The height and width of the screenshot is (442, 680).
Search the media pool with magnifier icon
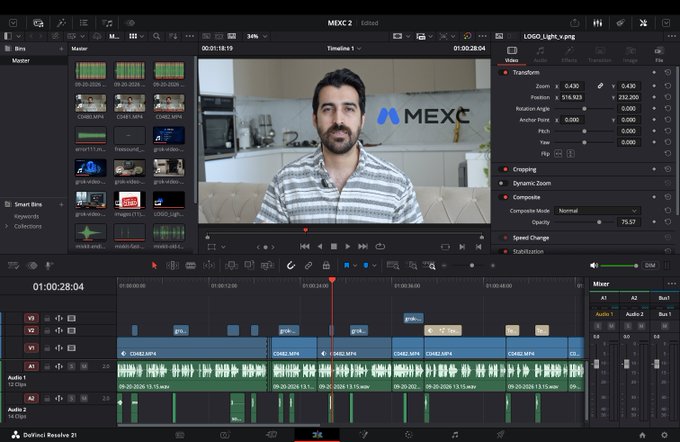(x=157, y=36)
